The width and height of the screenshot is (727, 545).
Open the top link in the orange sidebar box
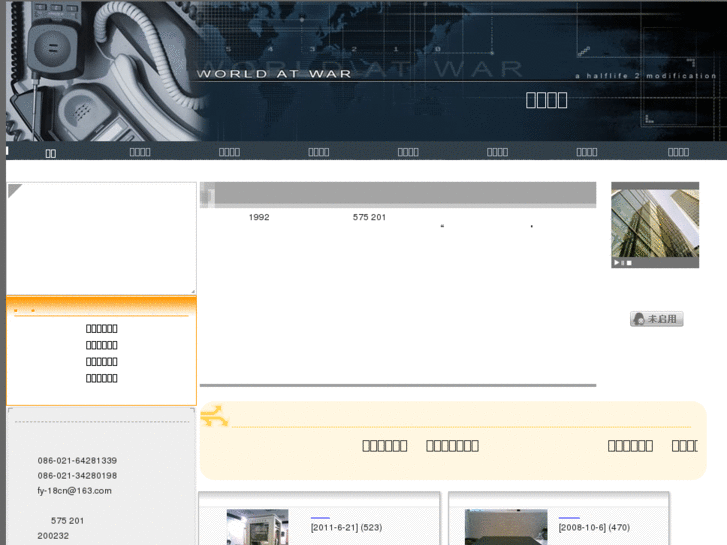(x=102, y=328)
